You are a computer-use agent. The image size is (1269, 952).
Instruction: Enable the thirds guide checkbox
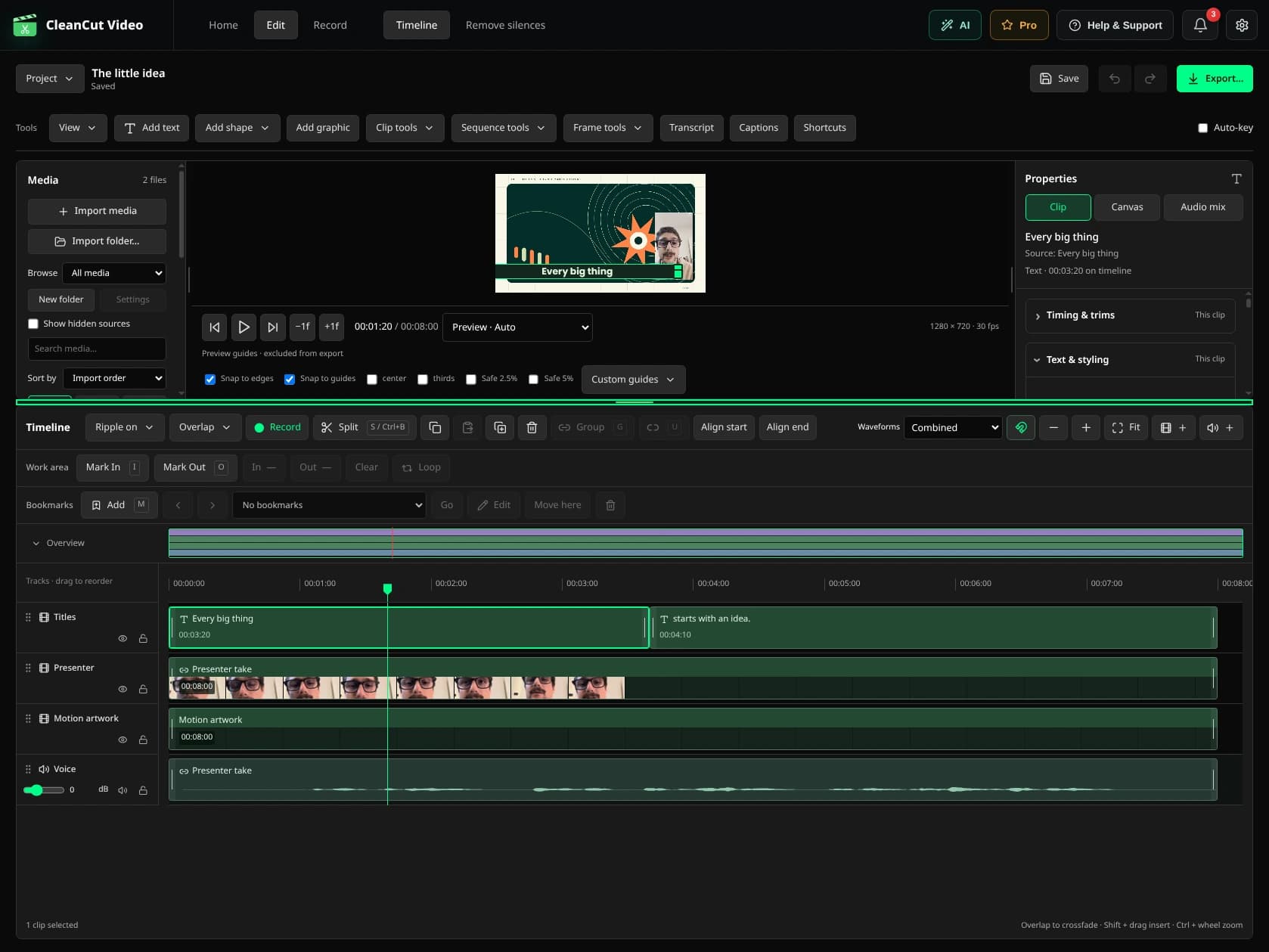tap(423, 380)
